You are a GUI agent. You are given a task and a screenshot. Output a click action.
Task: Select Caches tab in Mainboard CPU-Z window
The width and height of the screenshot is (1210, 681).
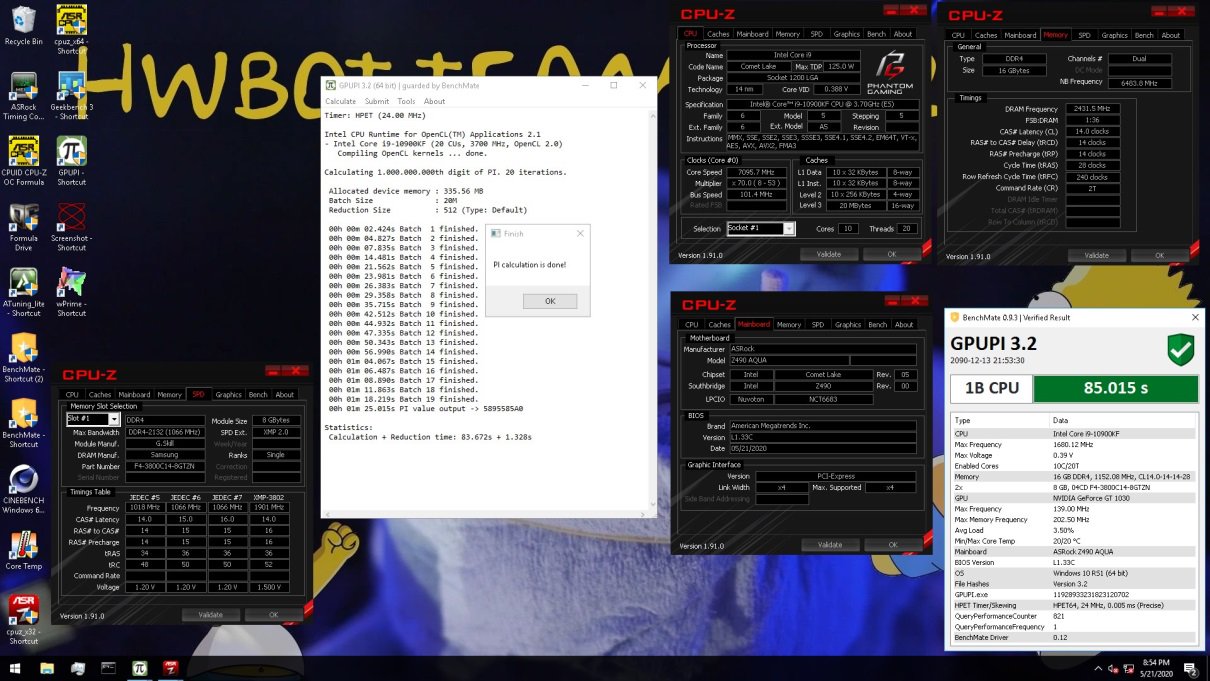[720, 324]
